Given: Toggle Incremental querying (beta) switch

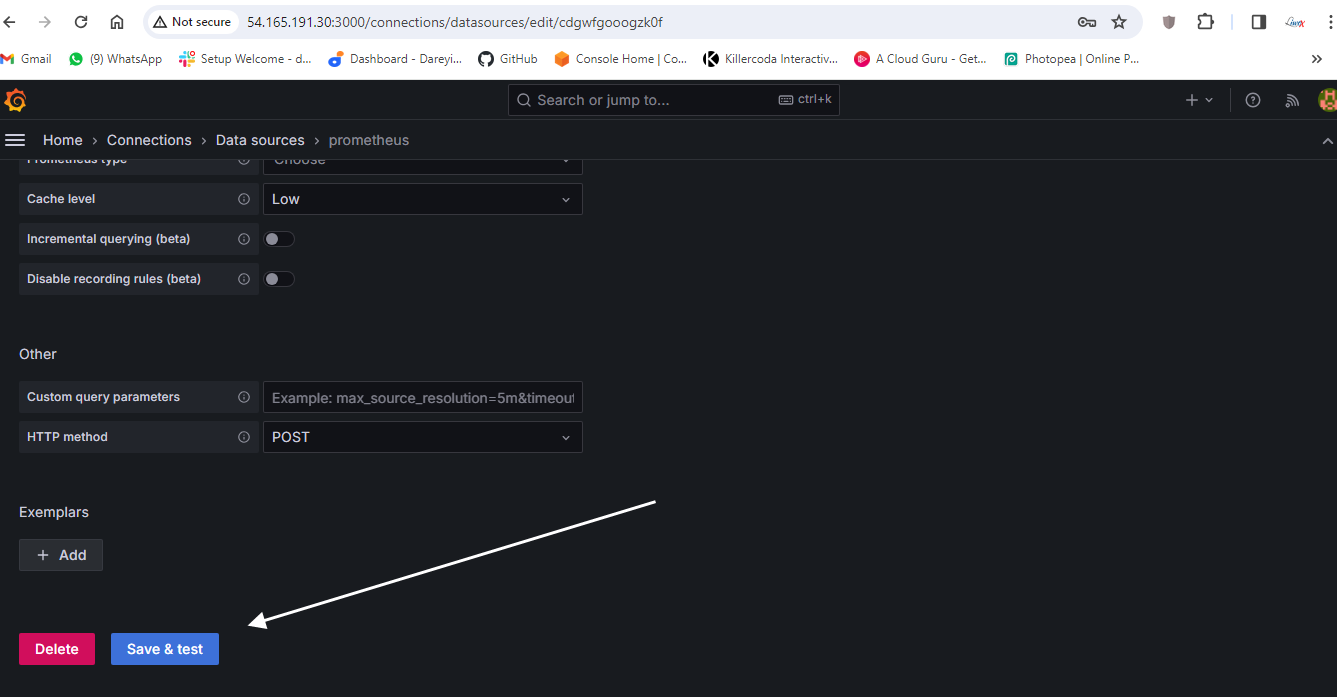Looking at the screenshot, I should pyautogui.click(x=279, y=239).
